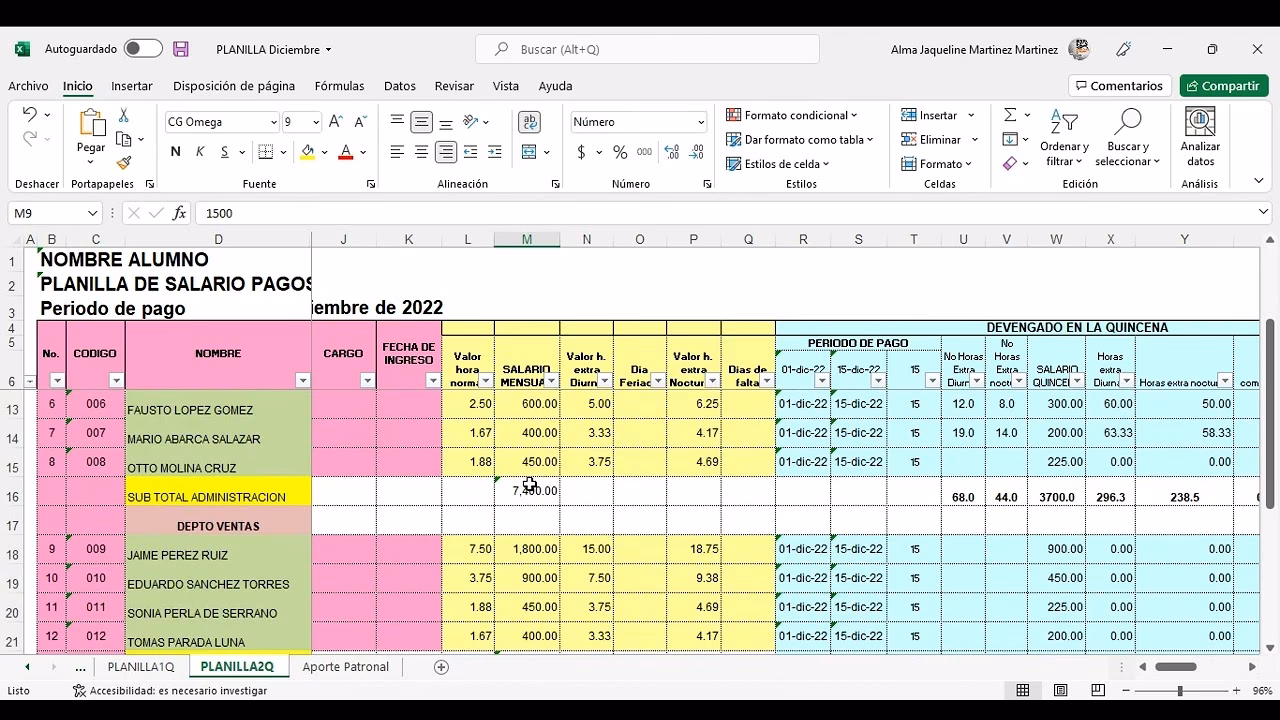Click the Insert Function fx icon
This screenshot has width=1280, height=720.
[180, 213]
